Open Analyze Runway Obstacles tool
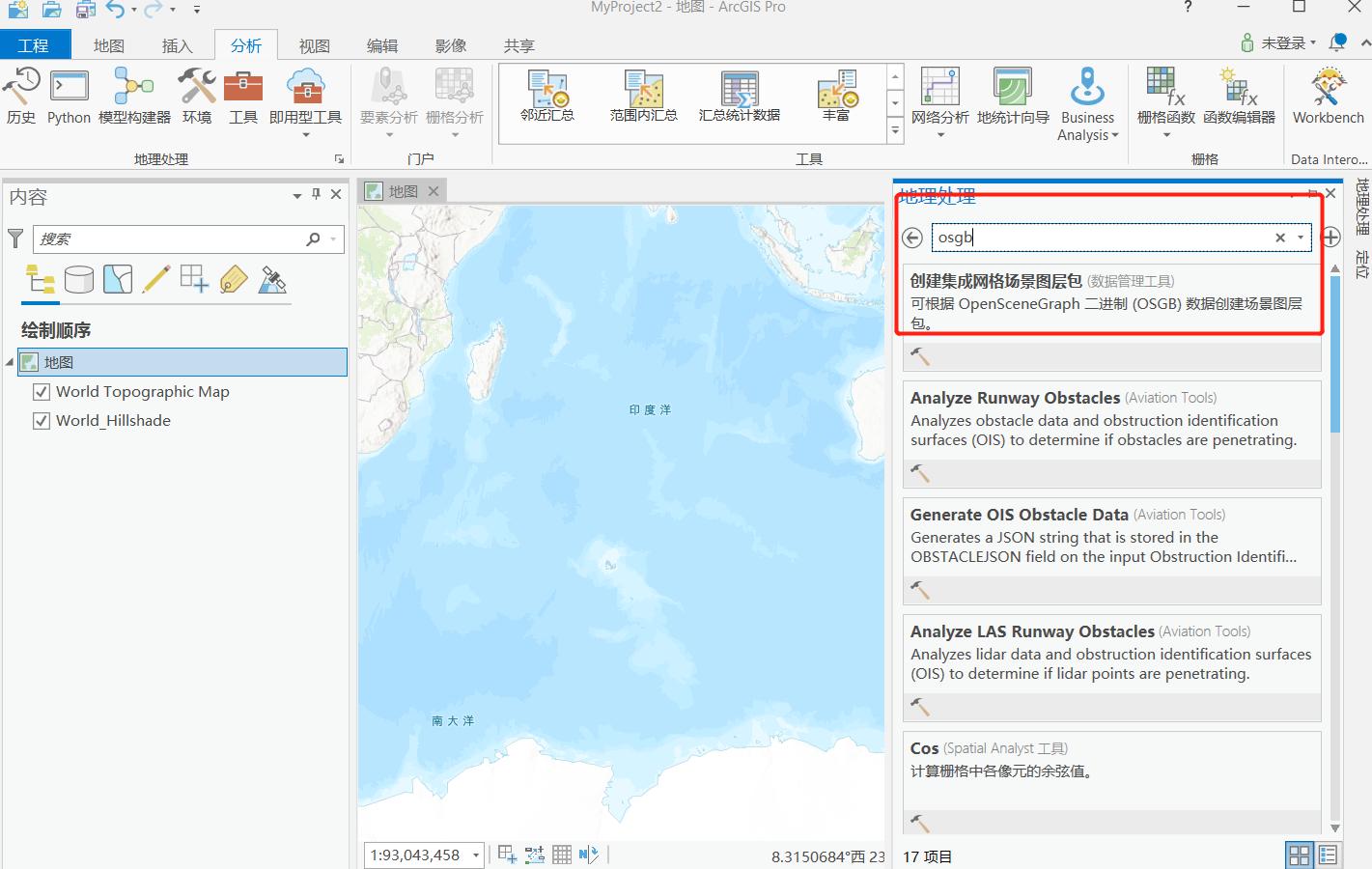This screenshot has width=1372, height=869. pos(1112,434)
